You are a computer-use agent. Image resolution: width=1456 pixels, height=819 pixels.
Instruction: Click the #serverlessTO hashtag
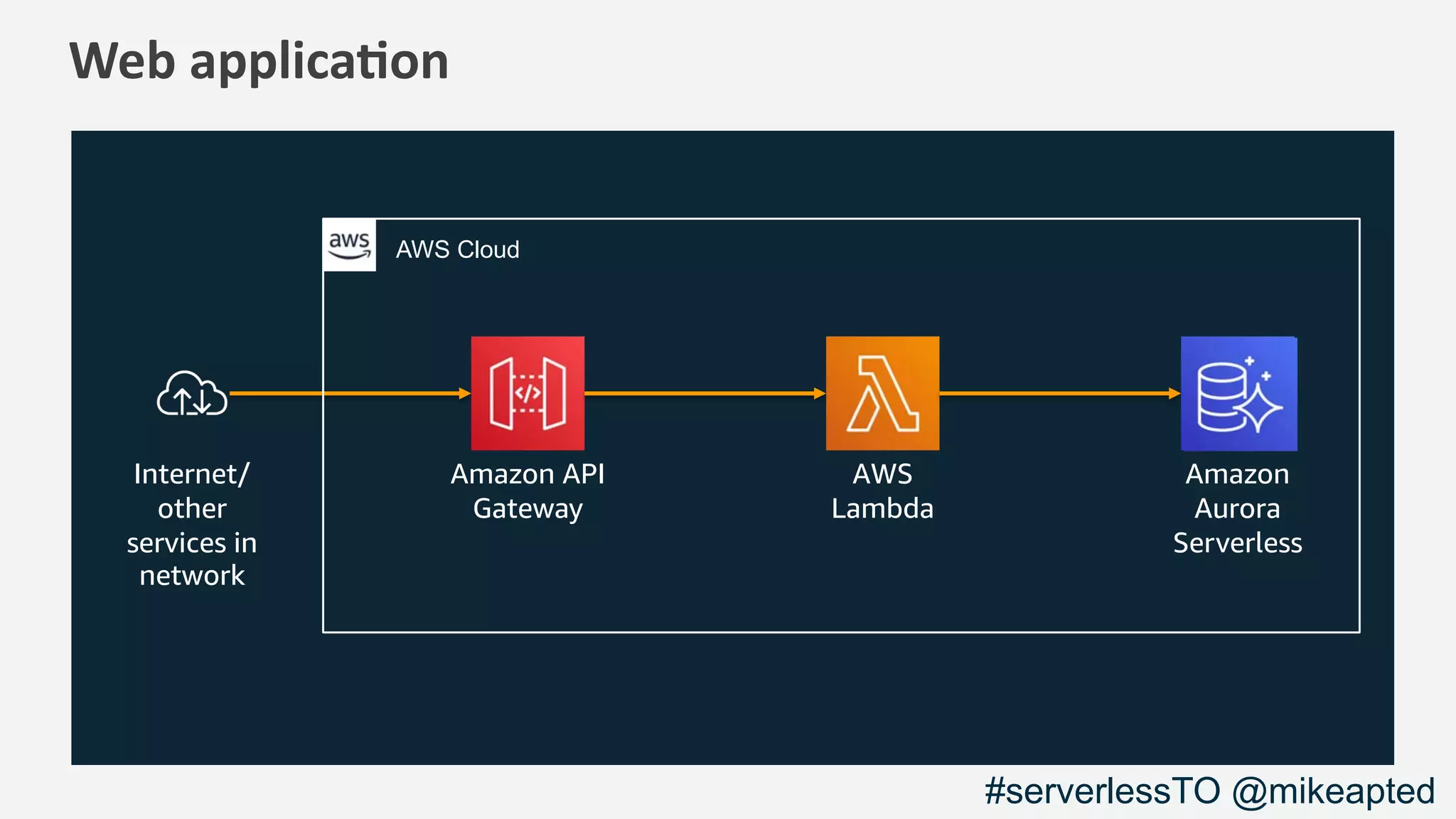click(x=1102, y=791)
